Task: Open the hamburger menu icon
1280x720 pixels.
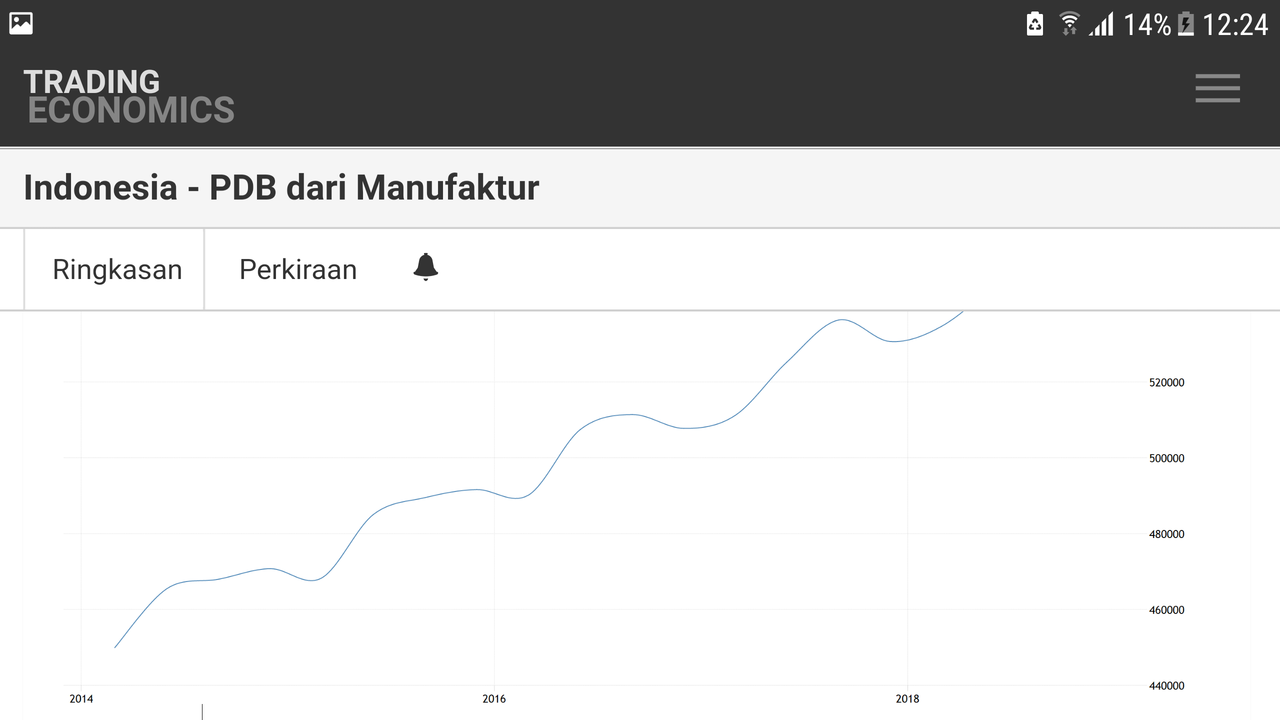Action: [x=1217, y=88]
